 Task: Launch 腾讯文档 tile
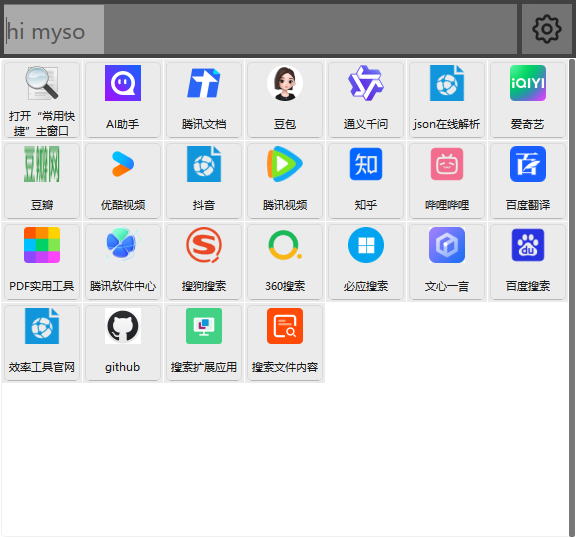(204, 100)
